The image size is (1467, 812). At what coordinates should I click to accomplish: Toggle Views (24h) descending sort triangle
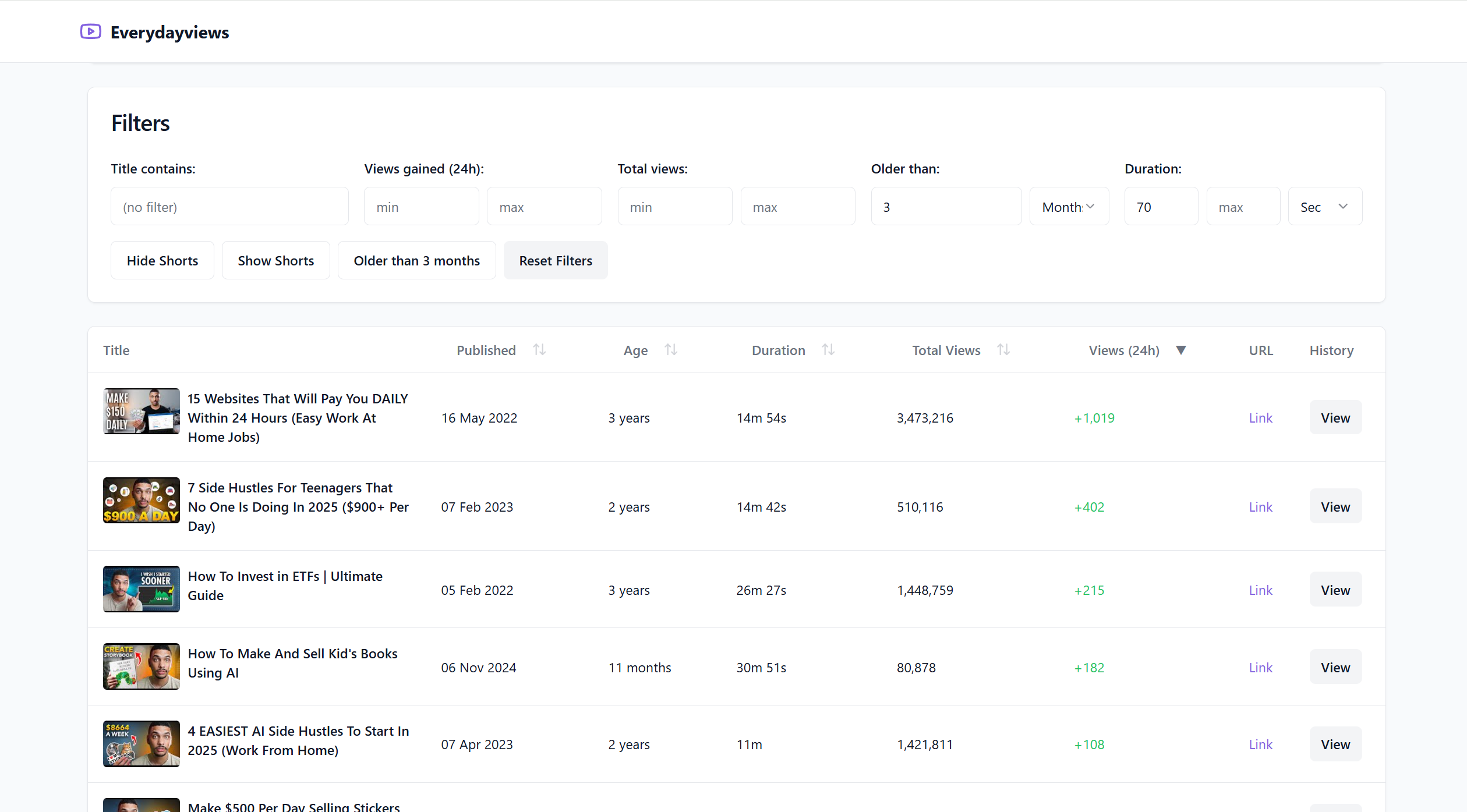tap(1180, 350)
